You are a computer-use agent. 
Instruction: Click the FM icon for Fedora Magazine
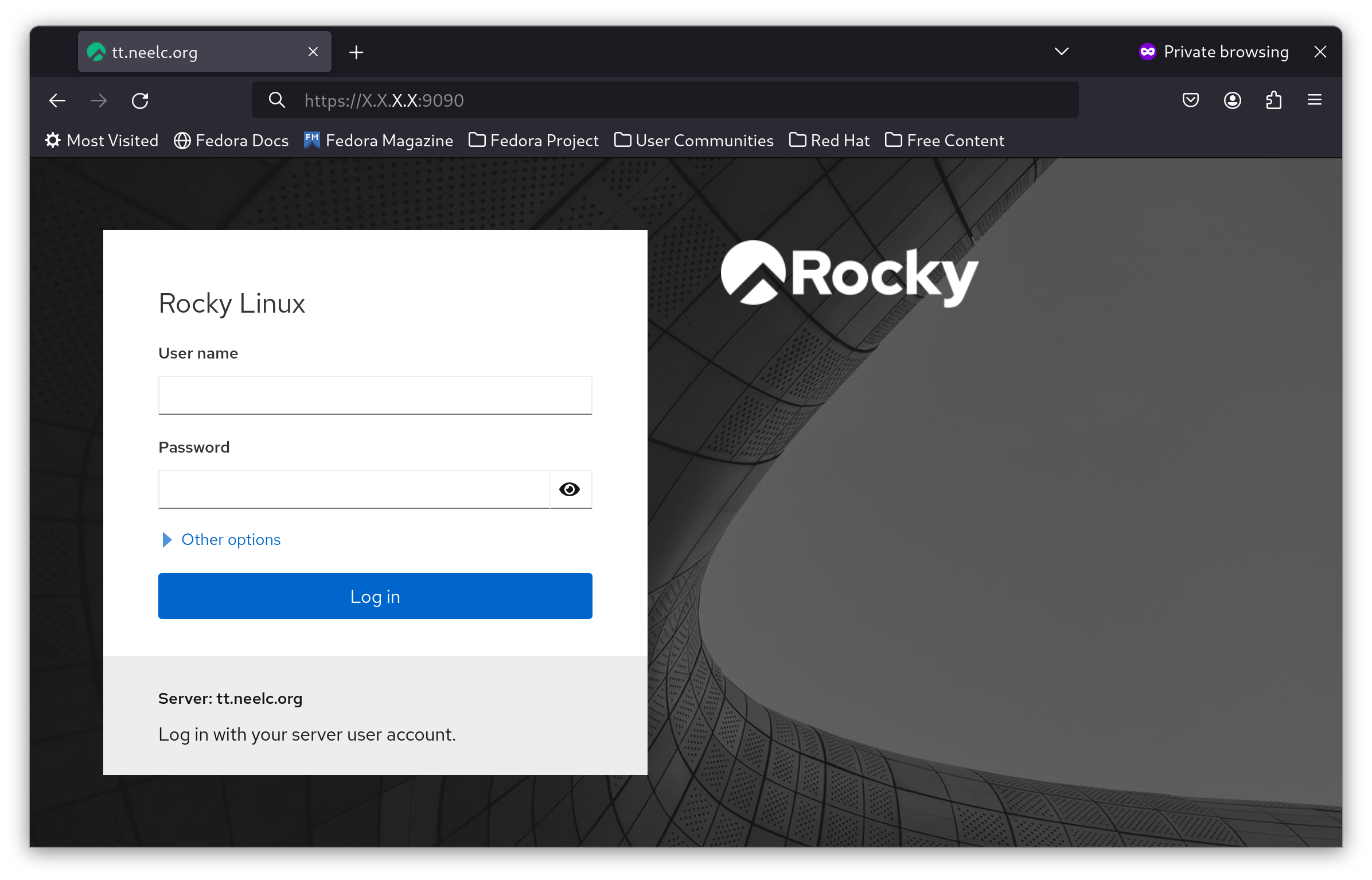tap(311, 139)
